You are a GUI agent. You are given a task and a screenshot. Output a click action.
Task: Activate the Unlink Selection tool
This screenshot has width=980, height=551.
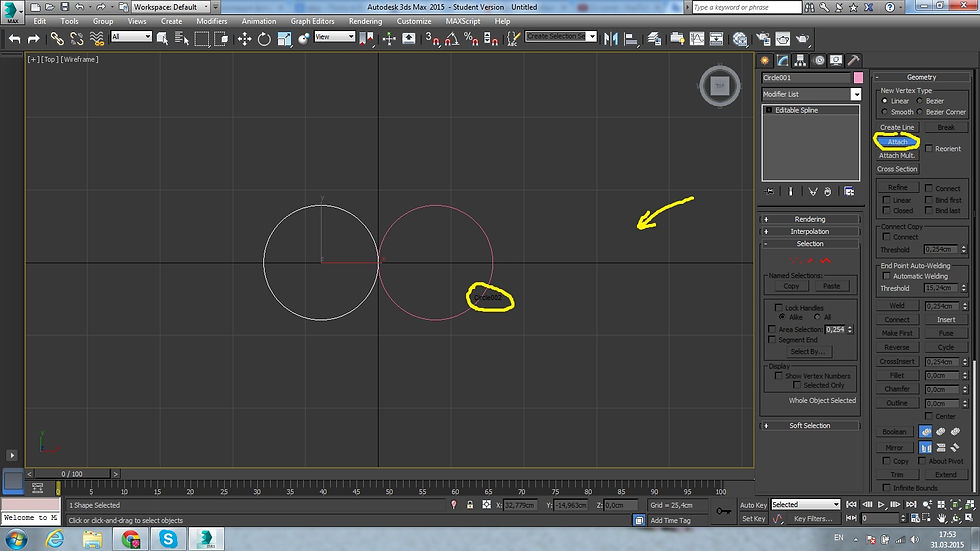[77, 39]
